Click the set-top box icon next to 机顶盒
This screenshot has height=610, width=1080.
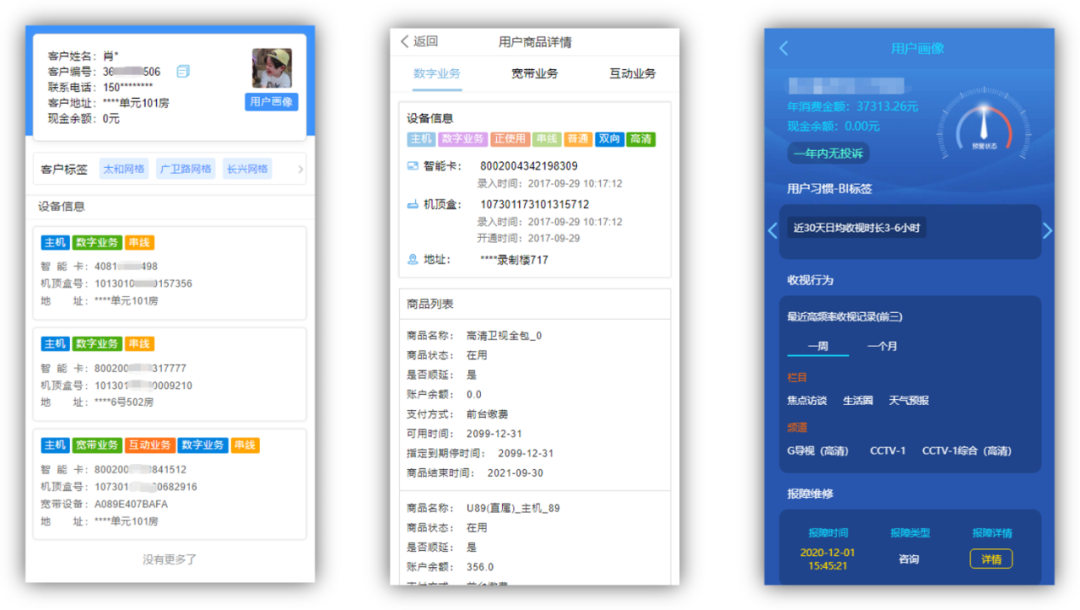pos(412,204)
